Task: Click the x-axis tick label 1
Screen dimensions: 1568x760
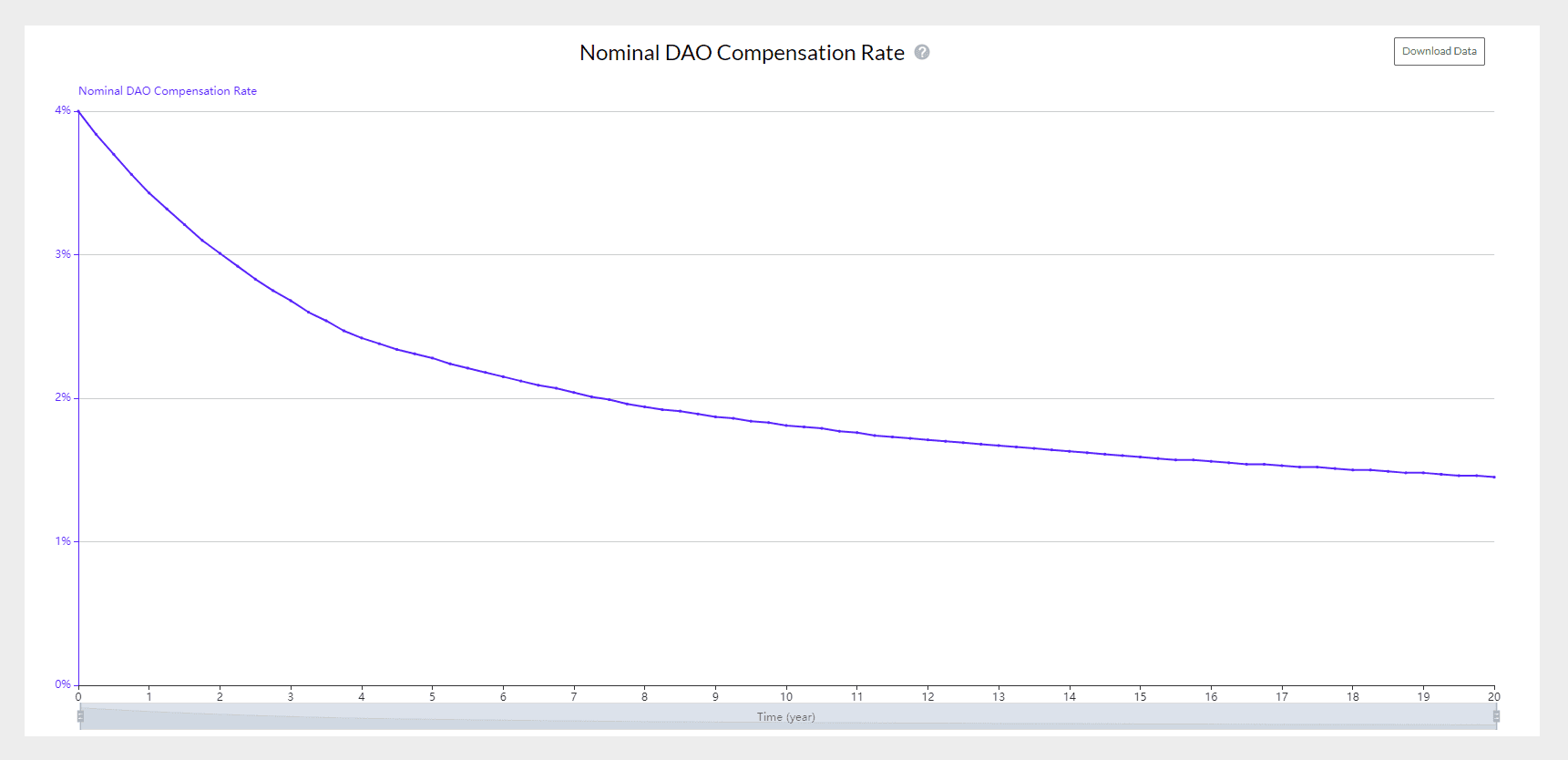Action: click(149, 697)
